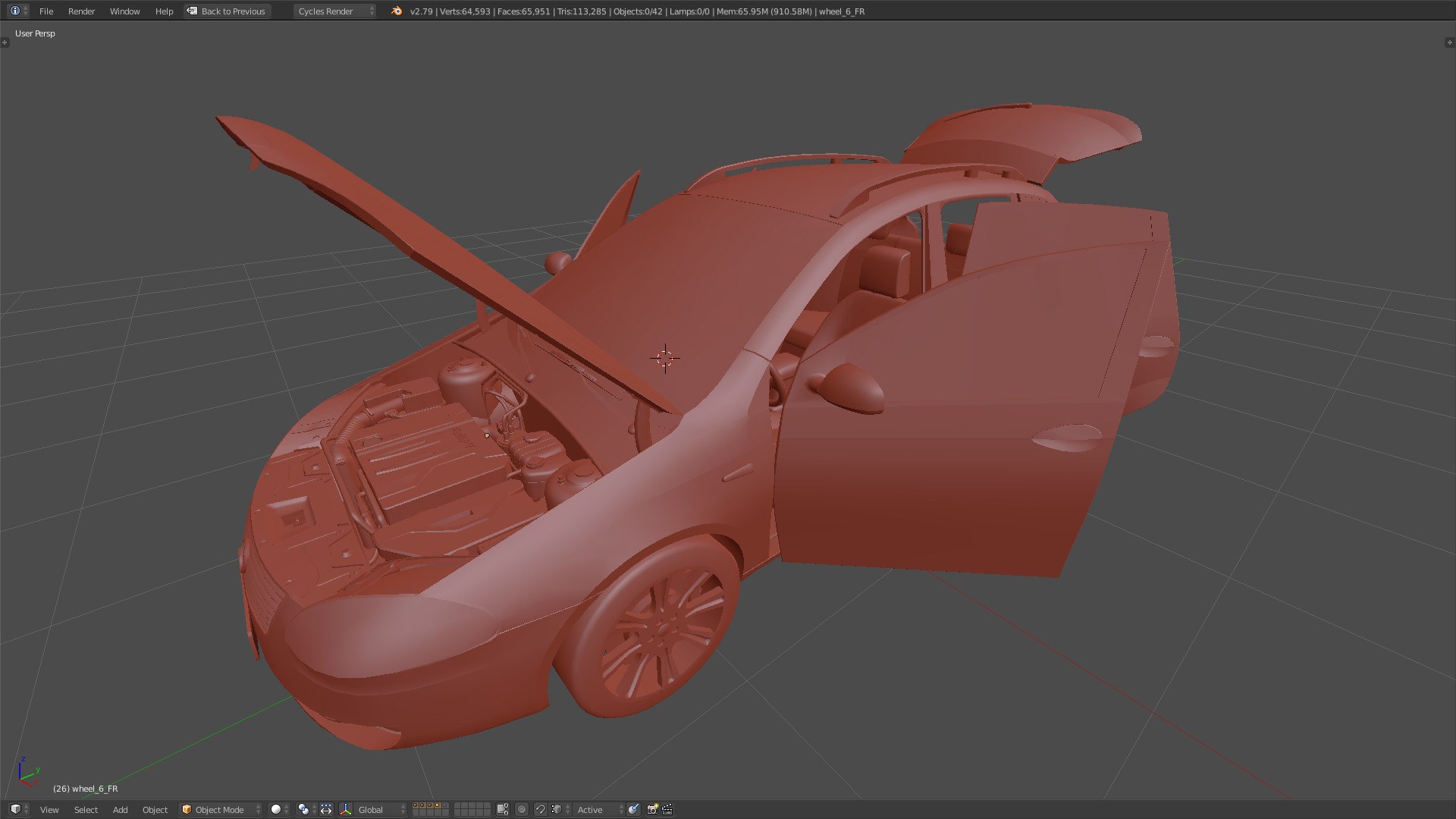Open the Active snap target dropdown
This screenshot has height=819, width=1456.
tap(599, 810)
